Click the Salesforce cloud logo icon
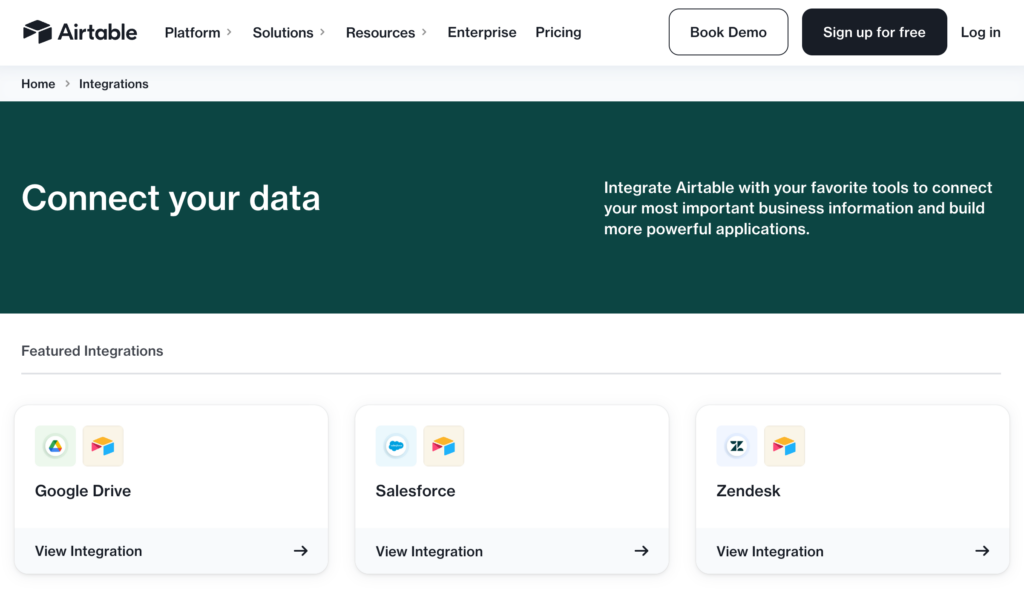Image resolution: width=1024 pixels, height=610 pixels. pyautogui.click(x=396, y=446)
